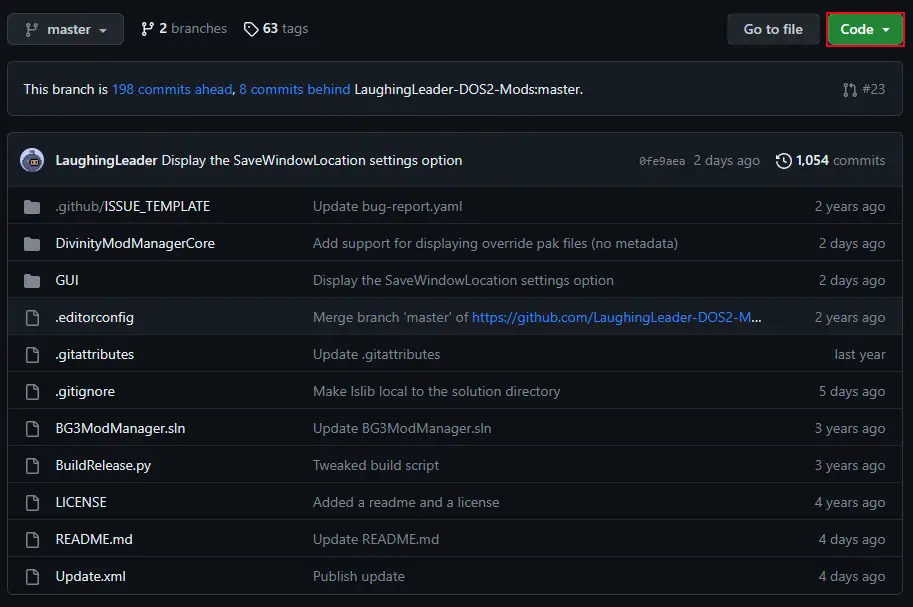The height and width of the screenshot is (607, 913).
Task: Open commit 'Added a readme and a license'
Action: pyautogui.click(x=406, y=502)
